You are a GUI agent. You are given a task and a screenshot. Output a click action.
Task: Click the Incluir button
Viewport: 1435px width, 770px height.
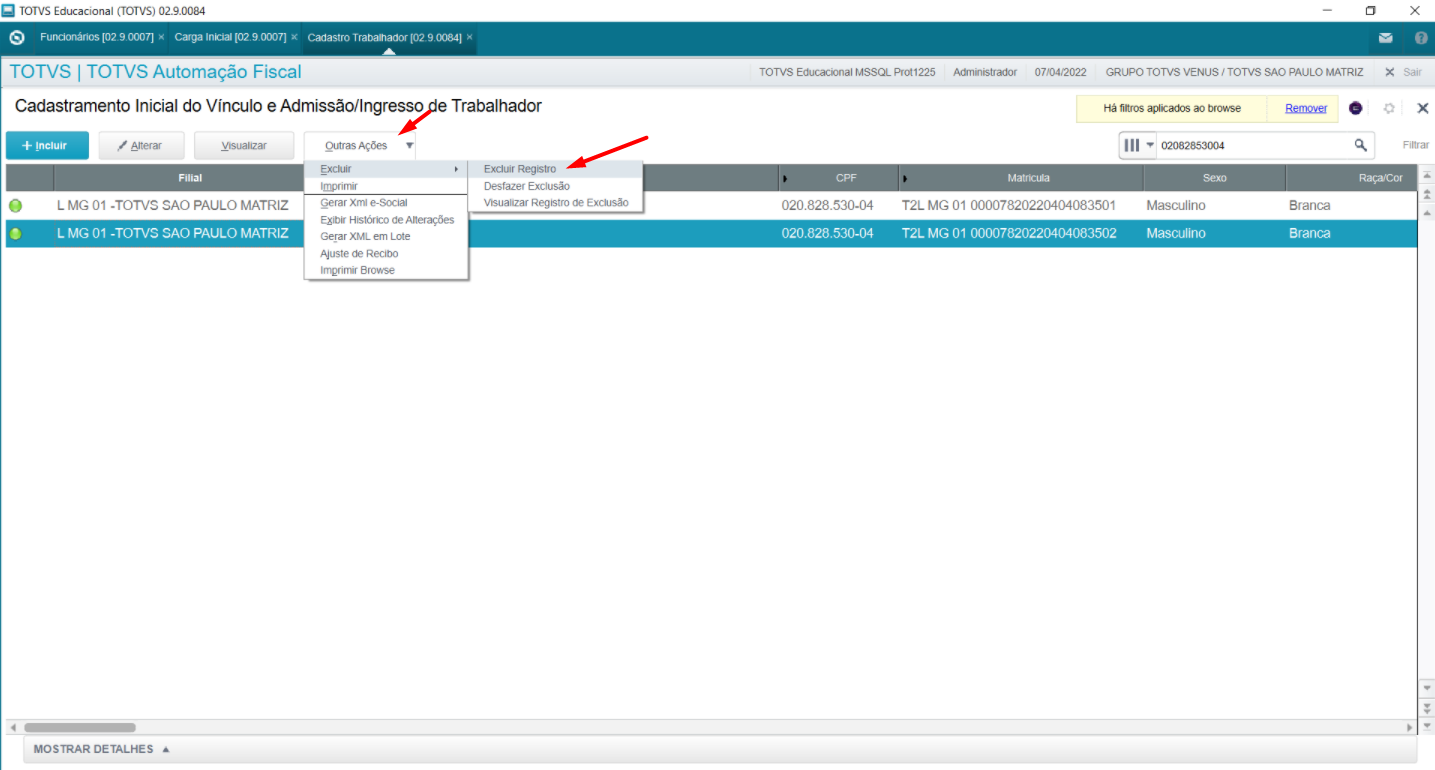(47, 146)
